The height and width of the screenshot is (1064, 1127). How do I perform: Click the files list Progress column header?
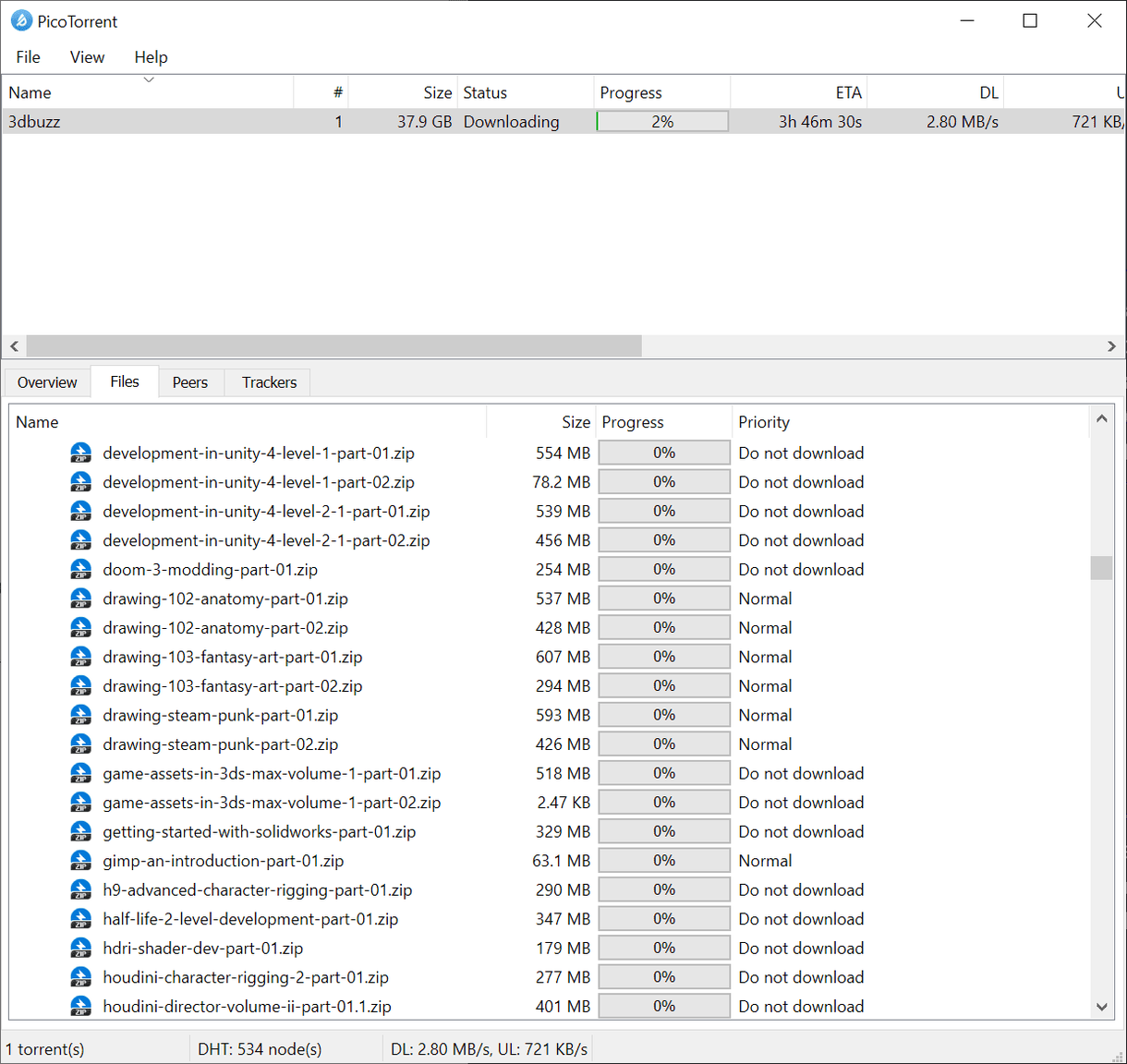click(x=664, y=422)
